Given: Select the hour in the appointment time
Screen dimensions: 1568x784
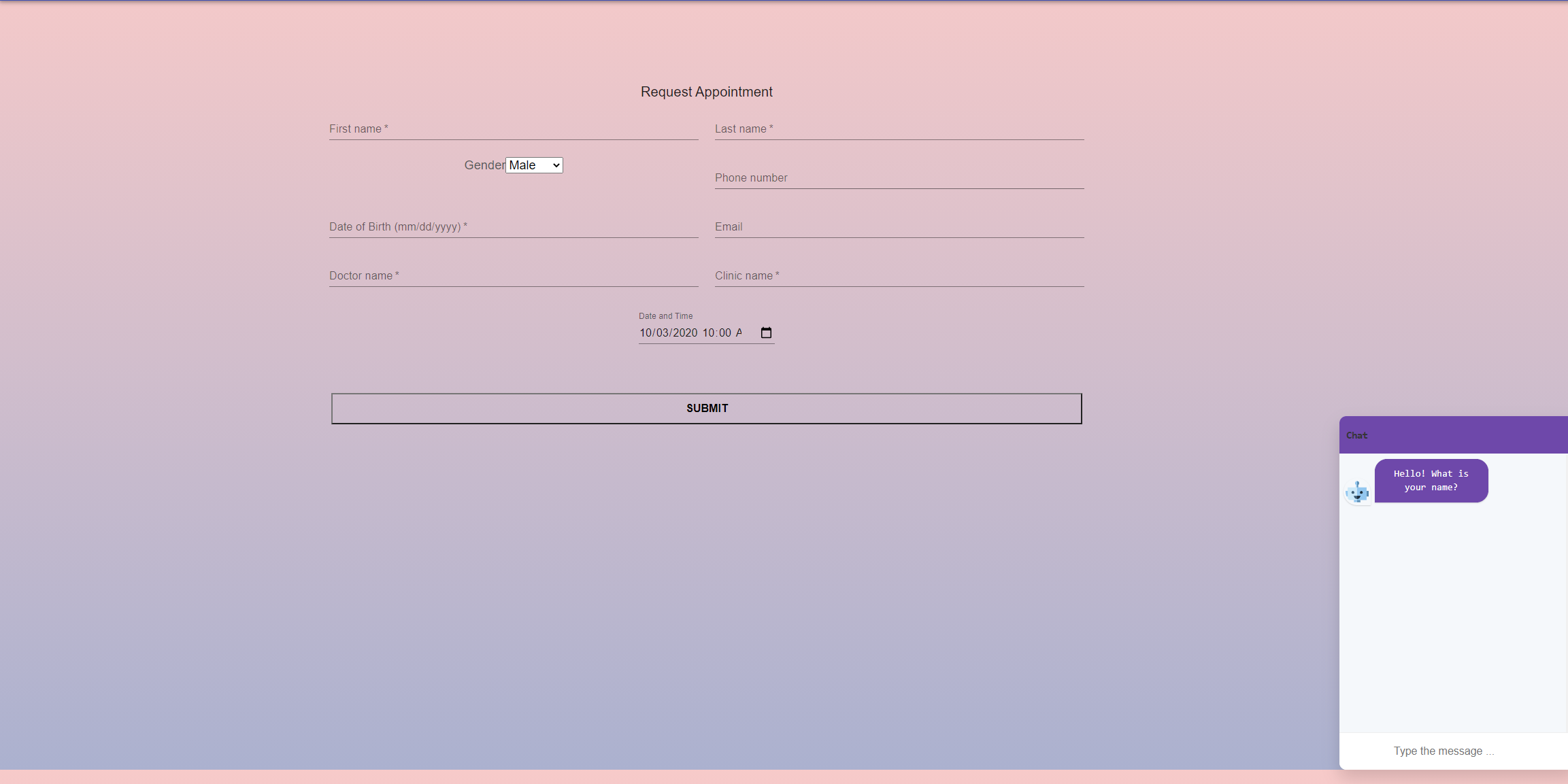Looking at the screenshot, I should [x=708, y=333].
